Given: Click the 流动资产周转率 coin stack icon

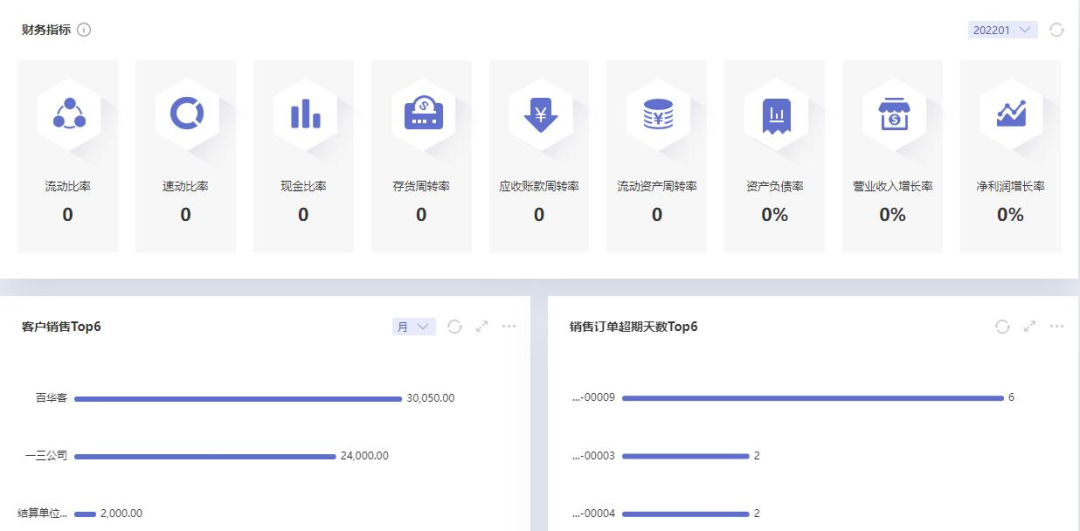Looking at the screenshot, I should click(657, 114).
